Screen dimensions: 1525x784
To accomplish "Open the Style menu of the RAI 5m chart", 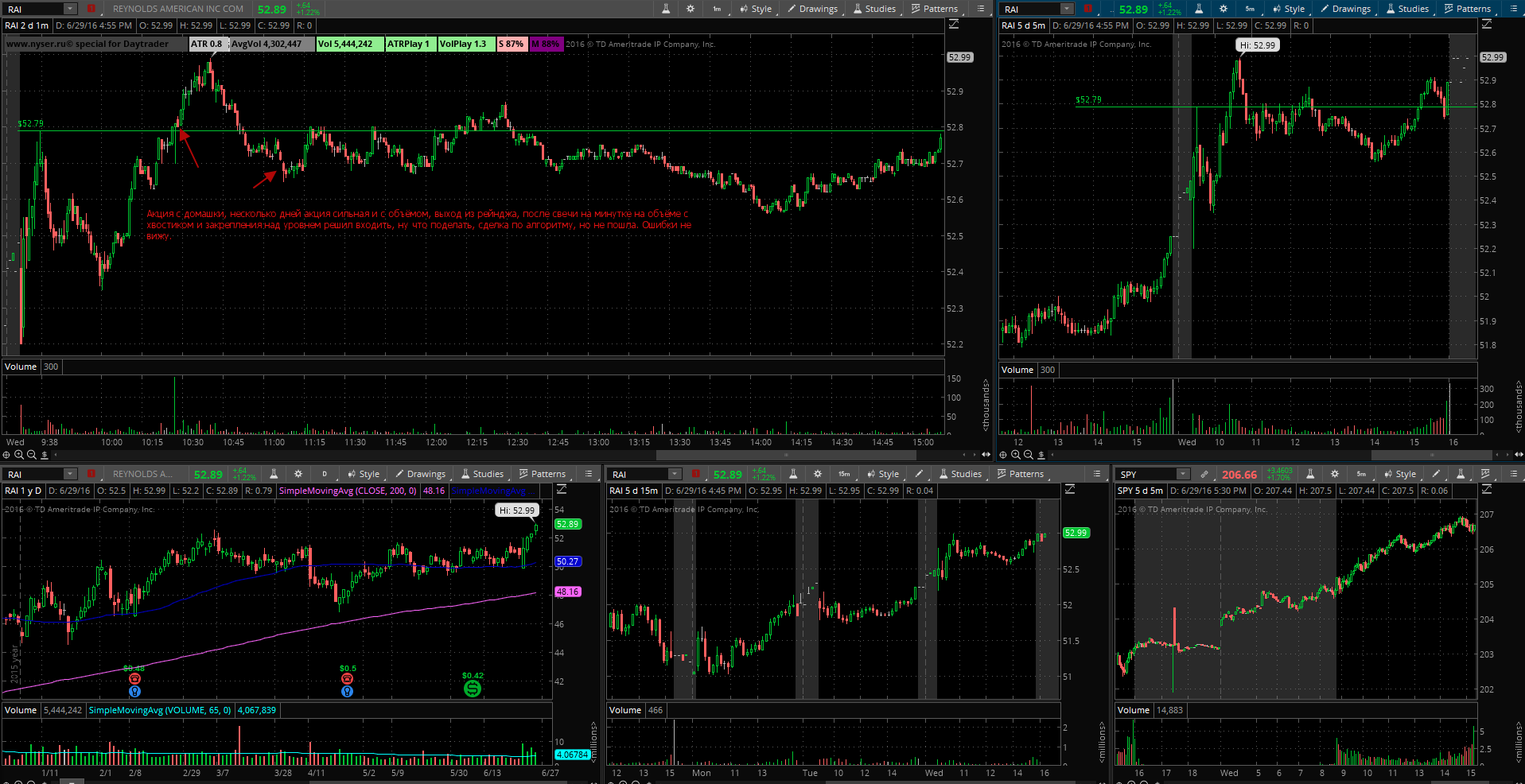I will pos(1288,9).
